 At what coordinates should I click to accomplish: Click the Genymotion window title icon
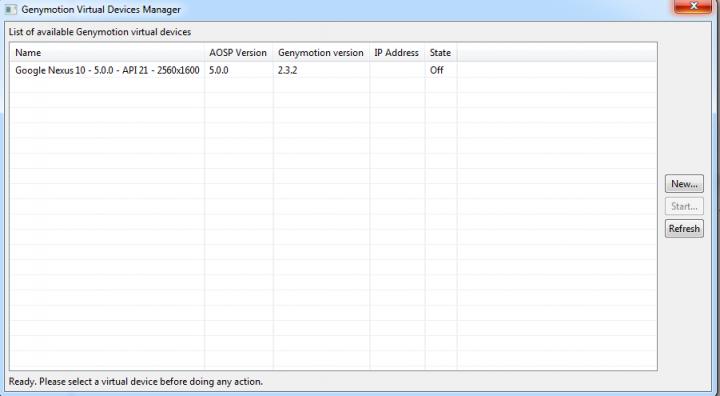click(11, 9)
